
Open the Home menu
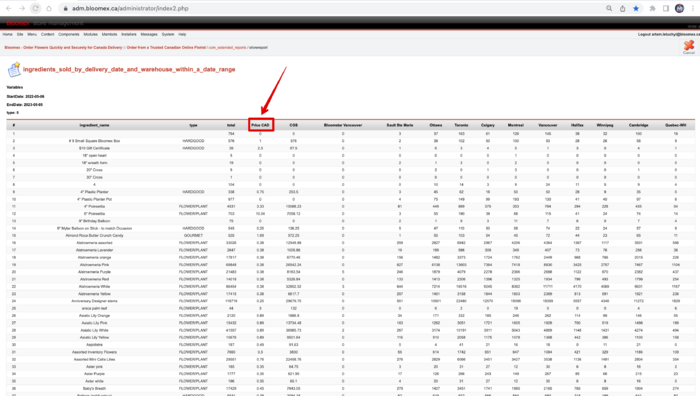coord(8,34)
